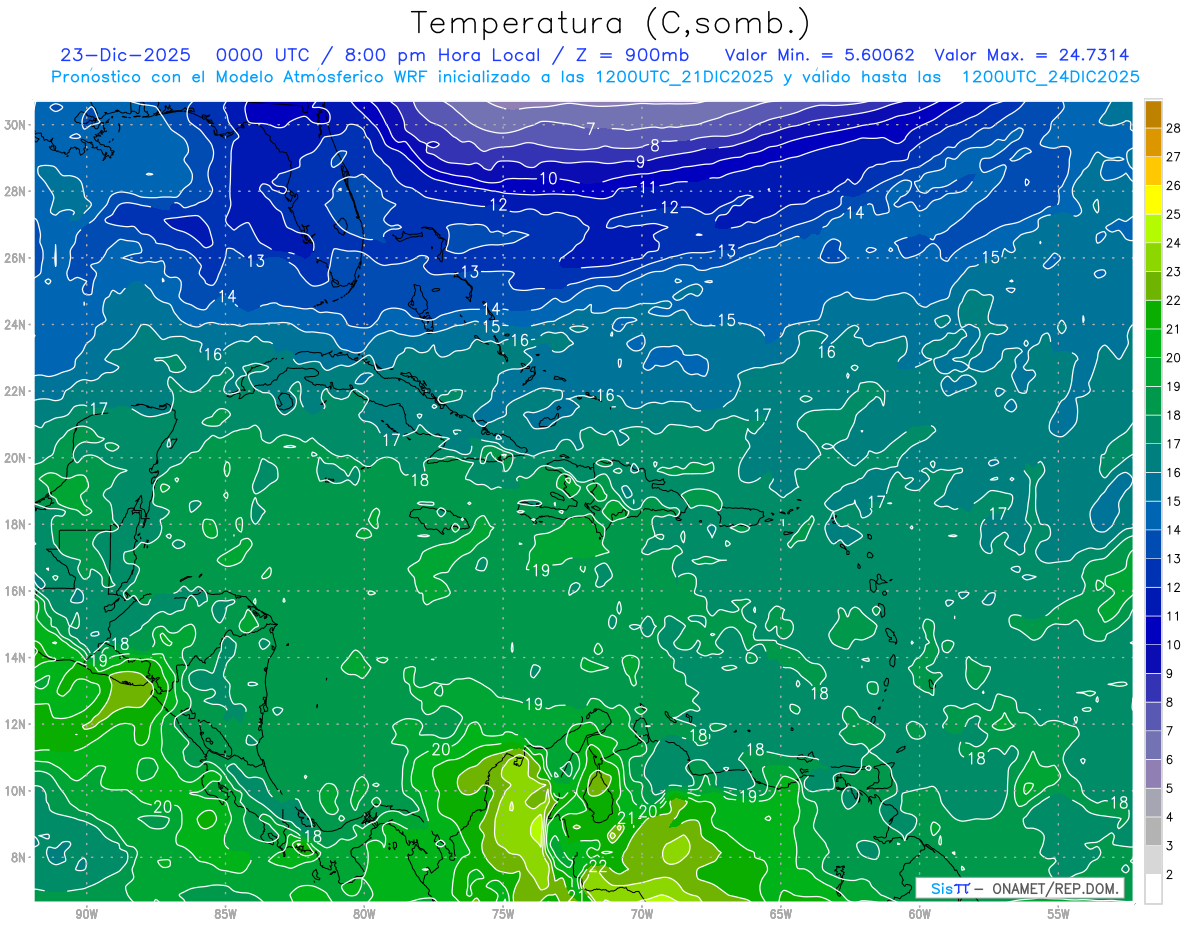Click the 24N latitude axis label

point(15,324)
